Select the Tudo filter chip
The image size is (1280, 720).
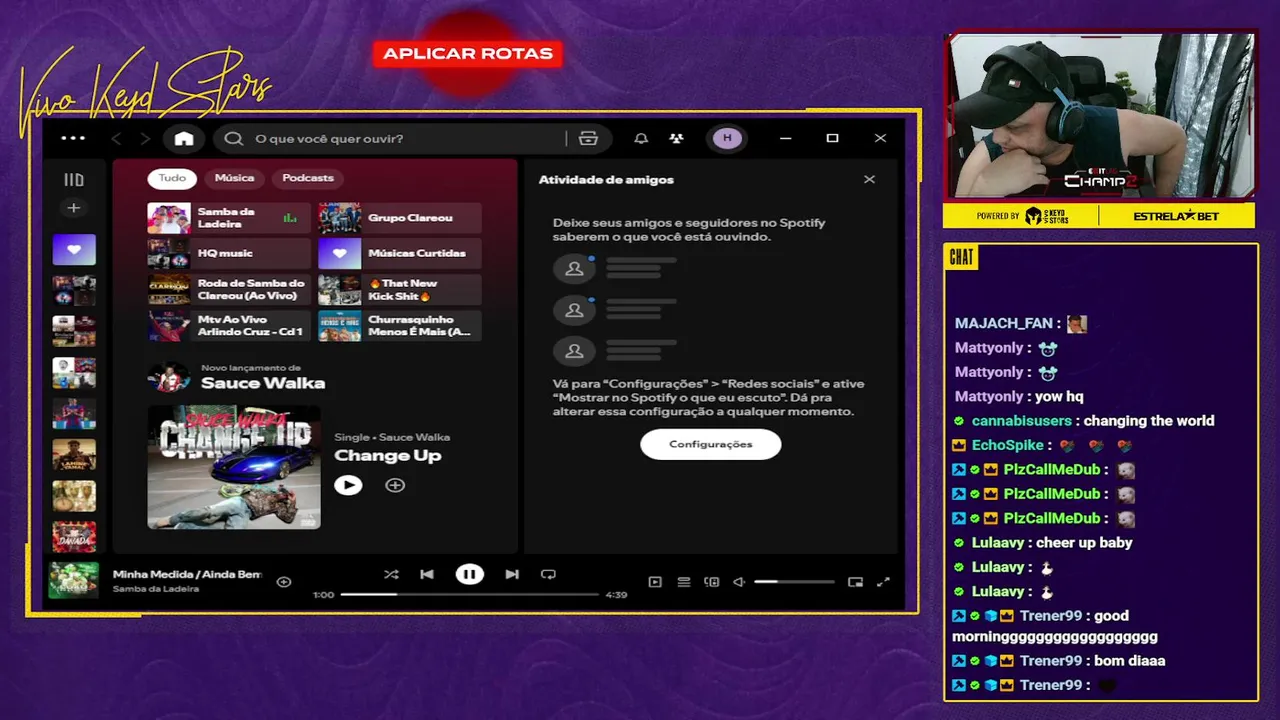172,178
